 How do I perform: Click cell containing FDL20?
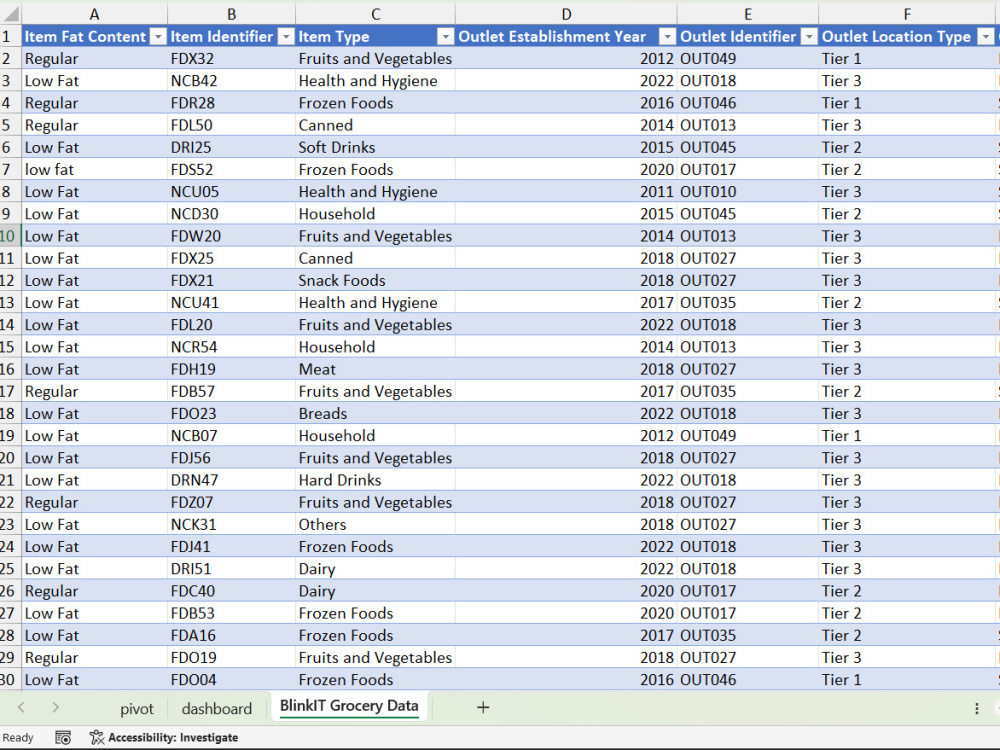click(x=232, y=325)
